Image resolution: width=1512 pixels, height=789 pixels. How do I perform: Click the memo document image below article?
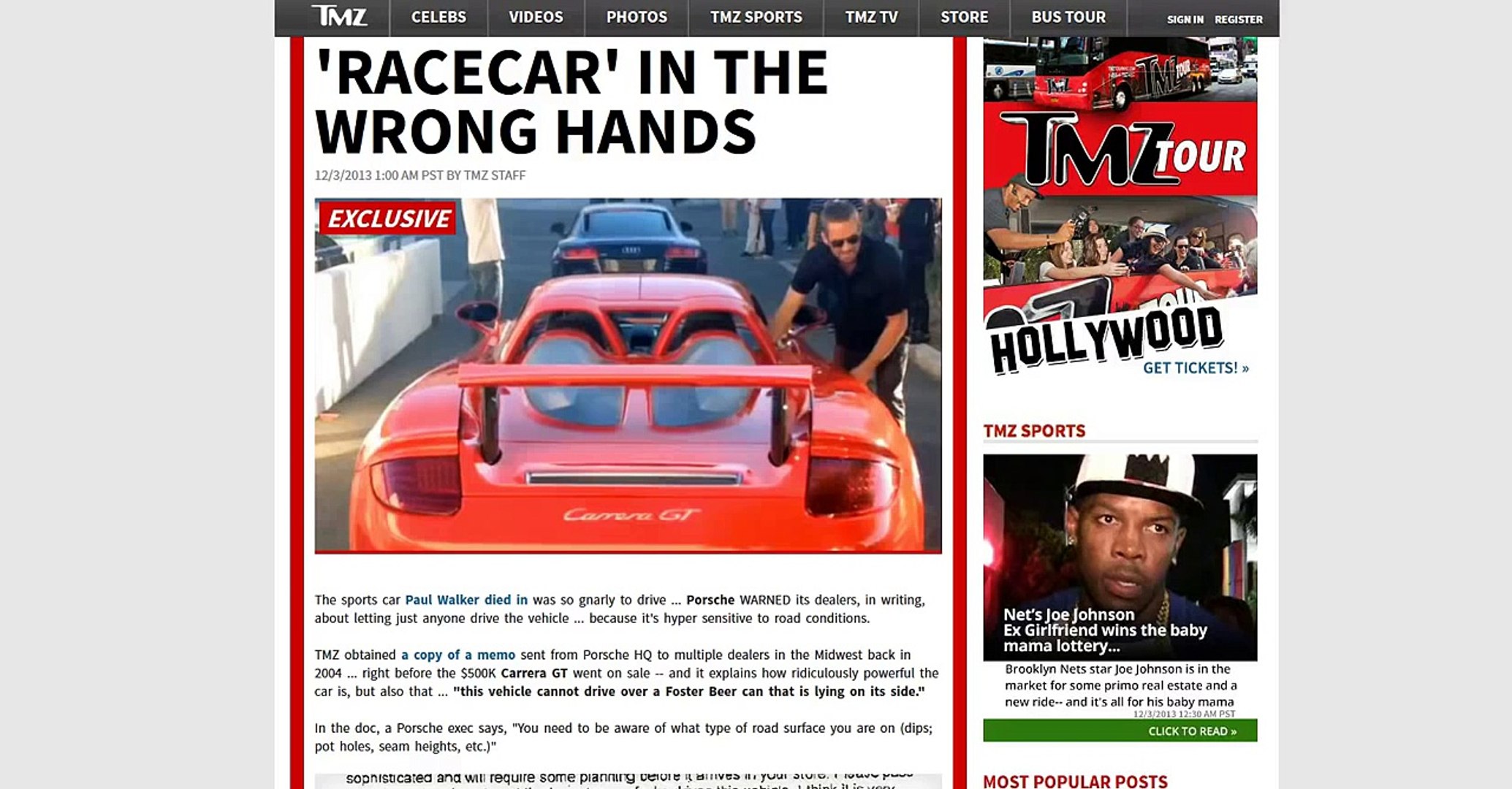(x=628, y=781)
